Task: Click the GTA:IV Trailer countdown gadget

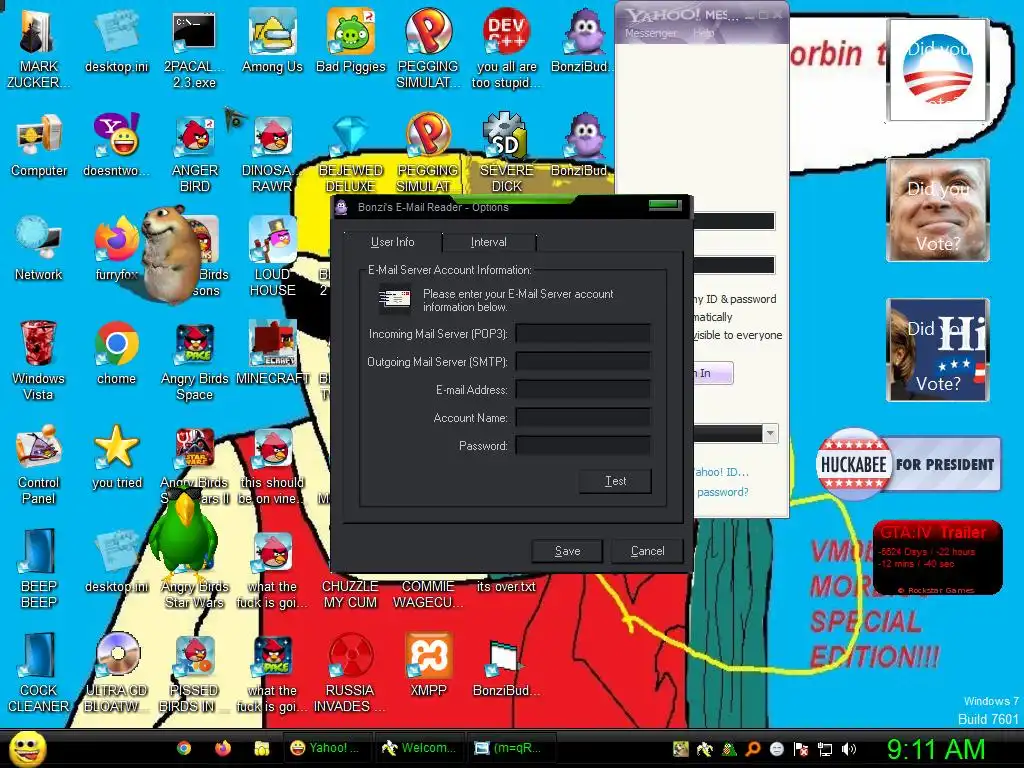Action: 937,557
